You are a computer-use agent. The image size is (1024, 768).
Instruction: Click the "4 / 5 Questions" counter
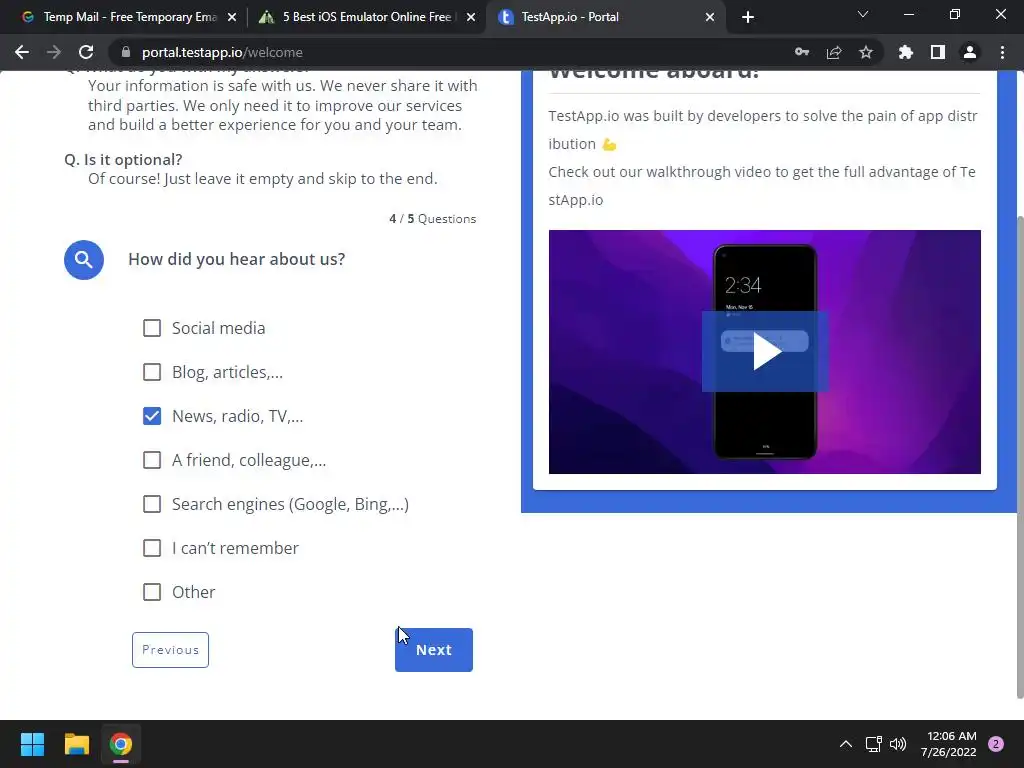[x=433, y=219]
